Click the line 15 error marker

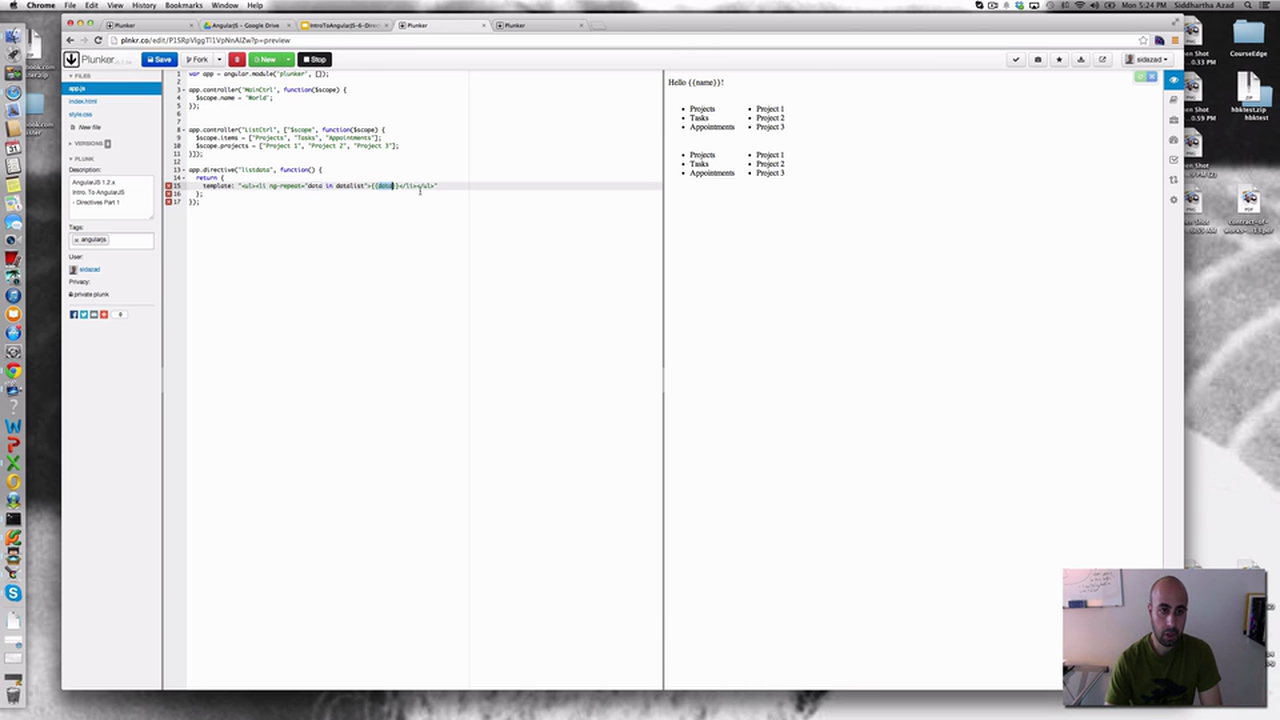[x=168, y=186]
